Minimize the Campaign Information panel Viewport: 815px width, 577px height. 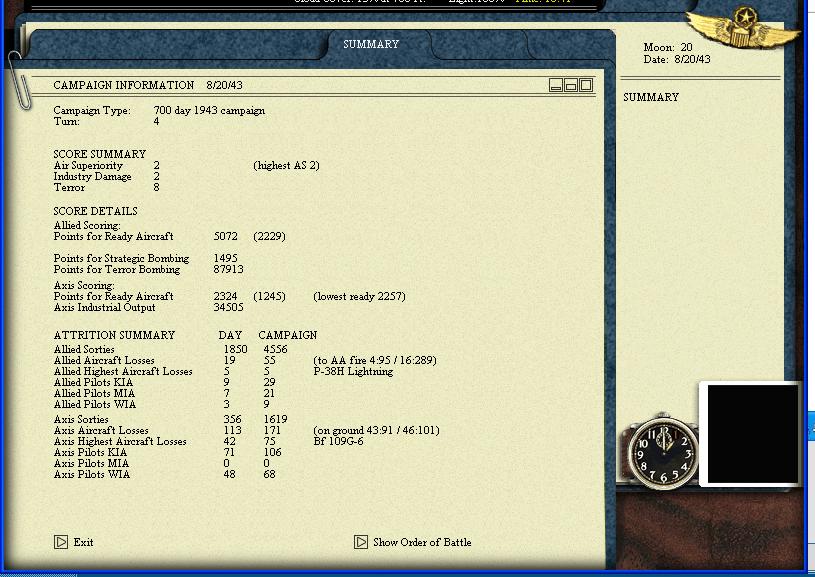[x=556, y=85]
